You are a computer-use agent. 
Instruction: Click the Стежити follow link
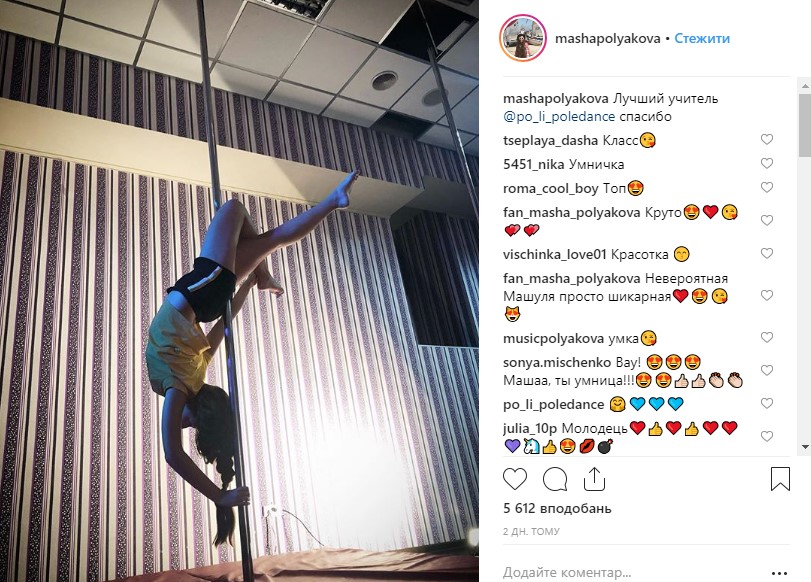click(x=702, y=38)
